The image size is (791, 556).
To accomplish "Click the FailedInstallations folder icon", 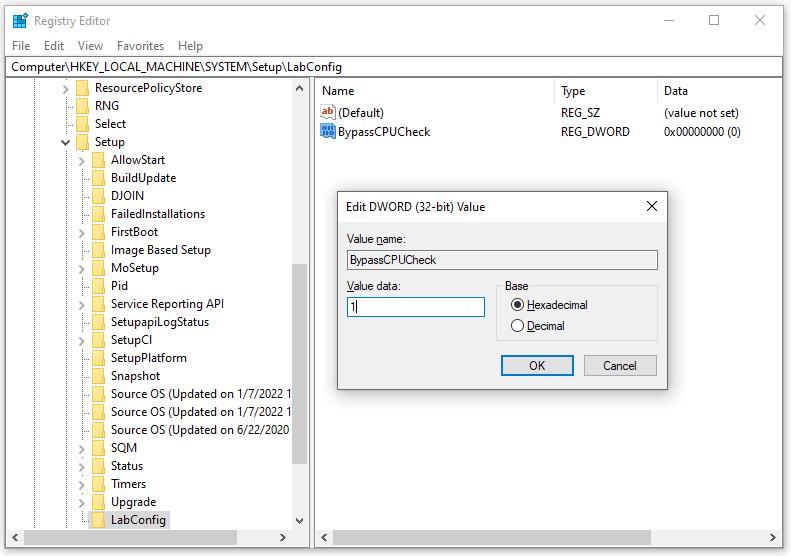I will click(x=99, y=214).
